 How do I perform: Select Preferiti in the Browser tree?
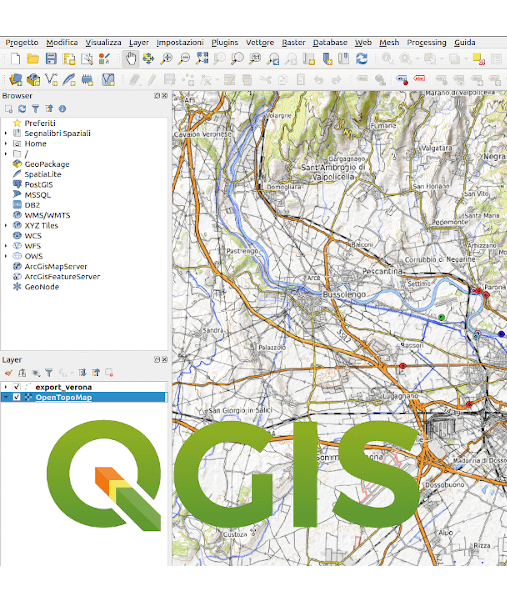(40, 123)
